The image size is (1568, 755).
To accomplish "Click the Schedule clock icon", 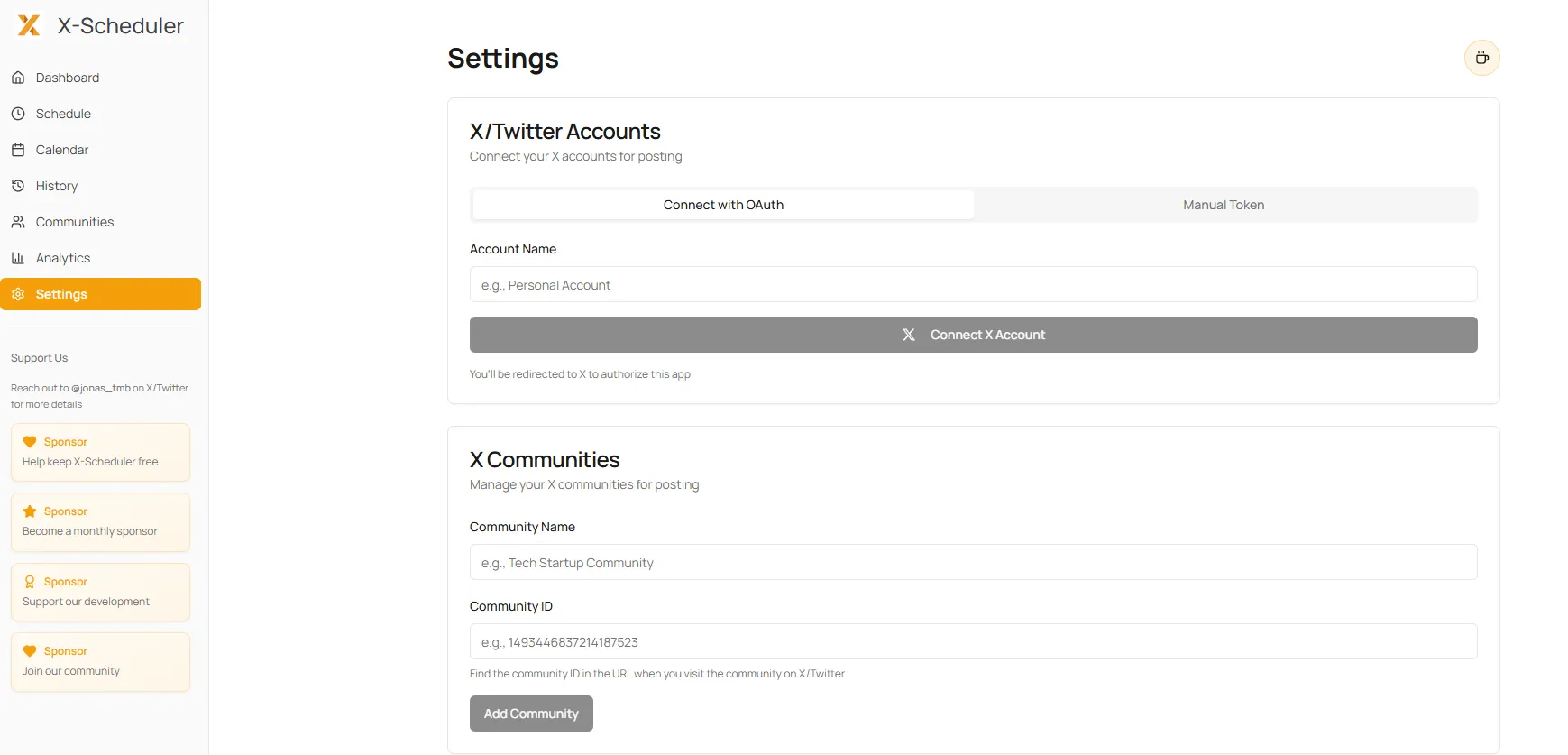I will coord(18,114).
